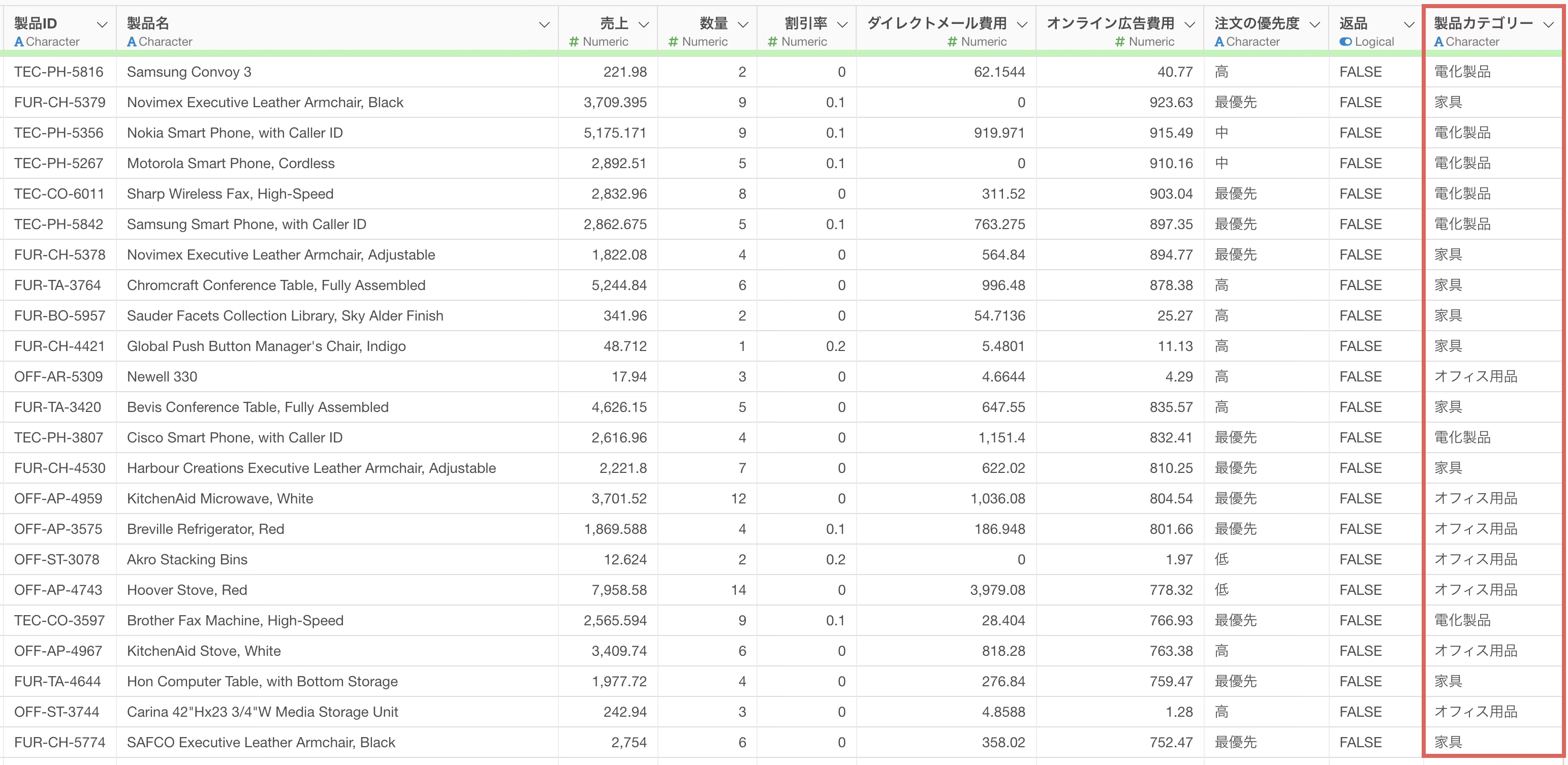Open 注文の優先度 column dropdown chevron
Image resolution: width=1568 pixels, height=765 pixels.
click(x=1315, y=24)
